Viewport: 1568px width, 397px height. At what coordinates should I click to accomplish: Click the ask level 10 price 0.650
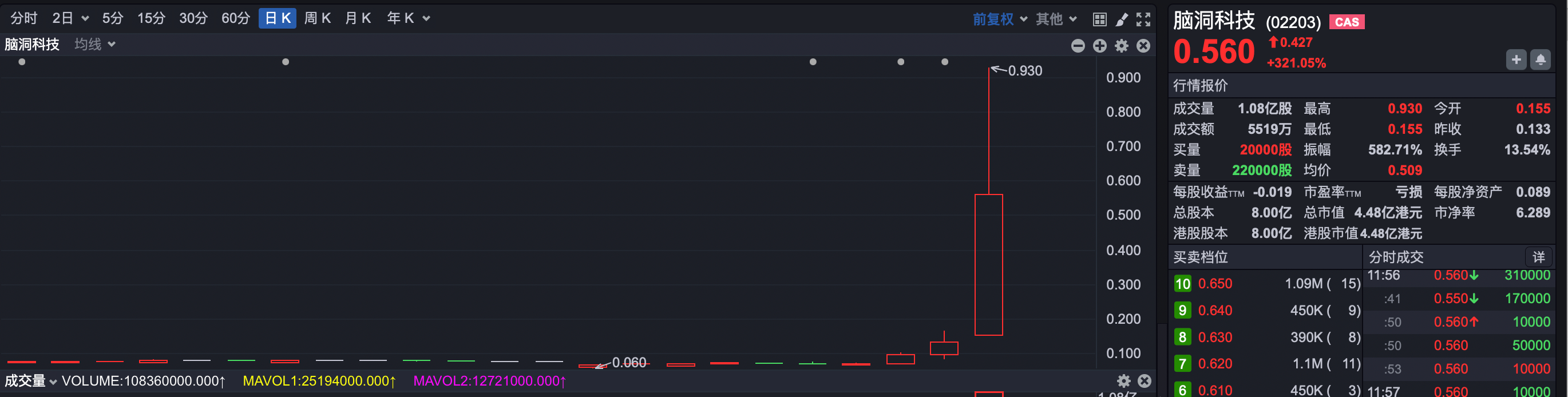pyautogui.click(x=1214, y=284)
